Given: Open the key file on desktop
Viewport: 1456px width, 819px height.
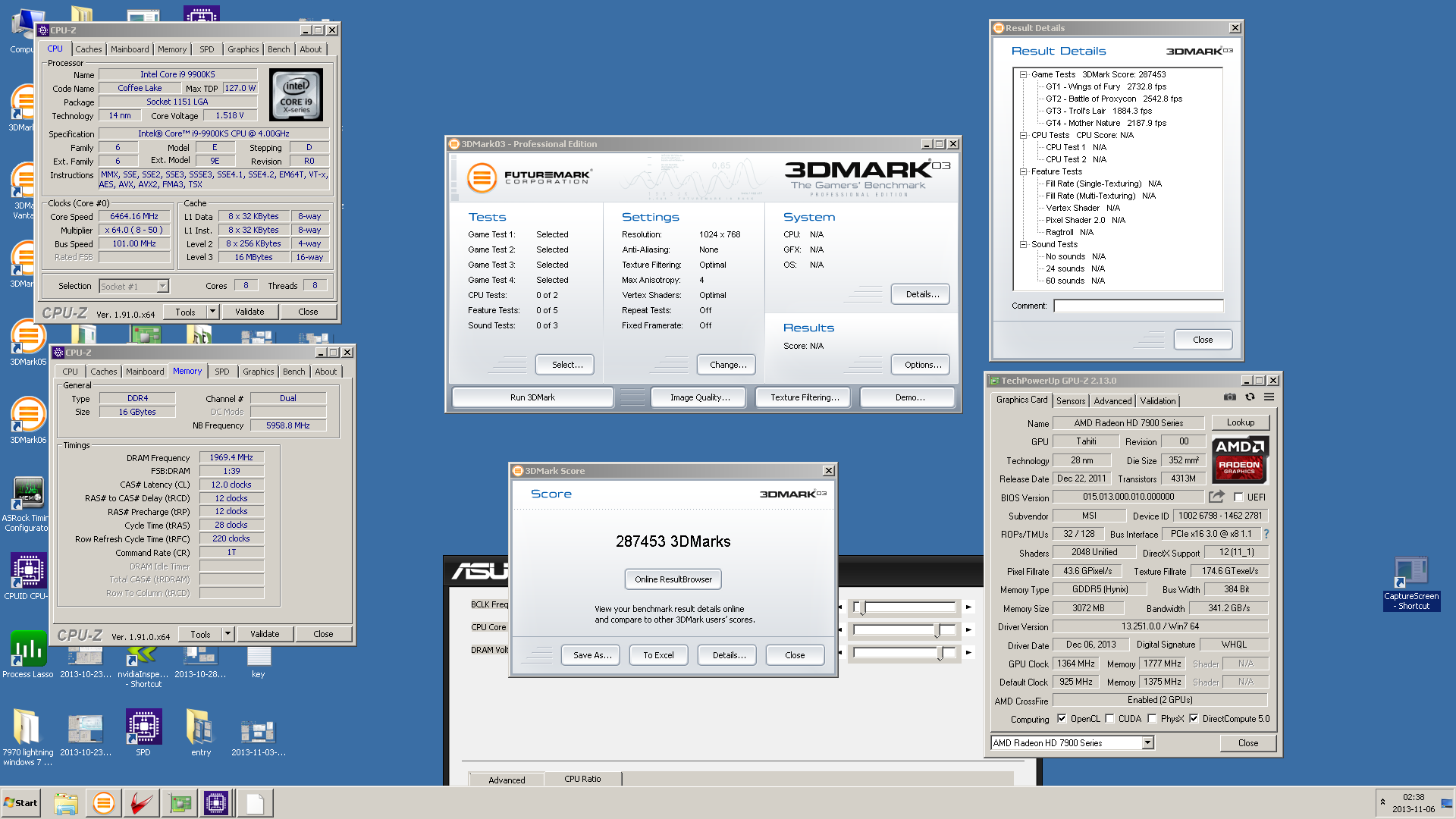Looking at the screenshot, I should coord(259,662).
